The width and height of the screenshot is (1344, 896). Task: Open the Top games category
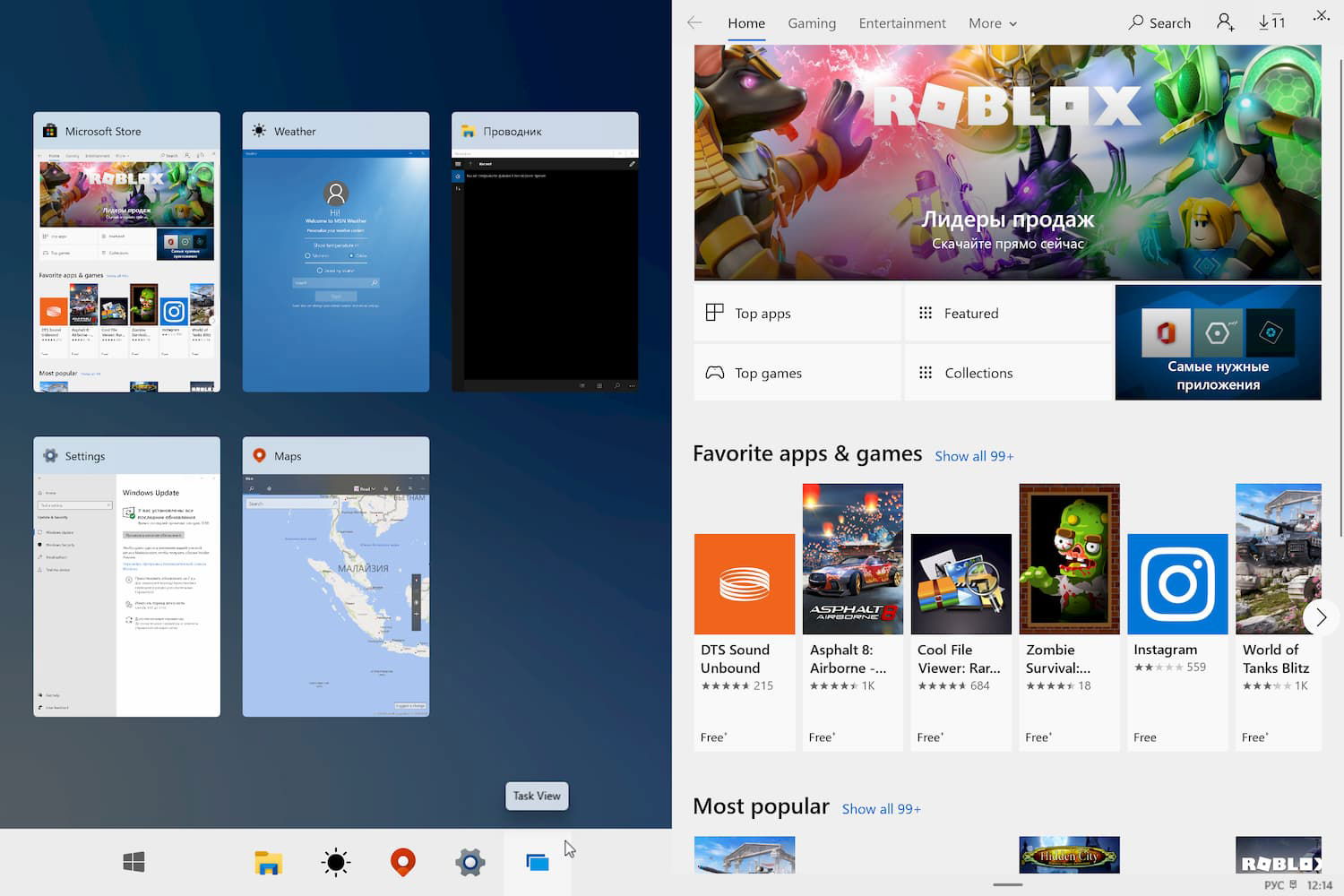coord(797,373)
